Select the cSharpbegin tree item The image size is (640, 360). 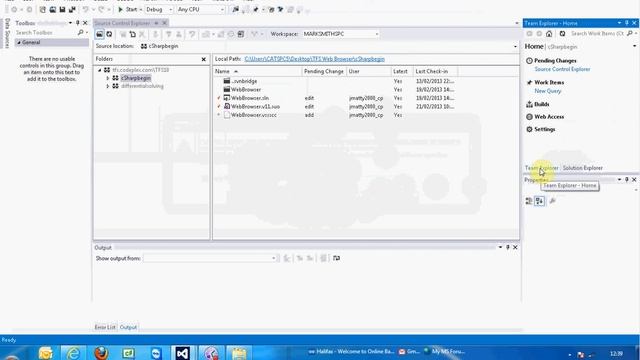(x=136, y=78)
